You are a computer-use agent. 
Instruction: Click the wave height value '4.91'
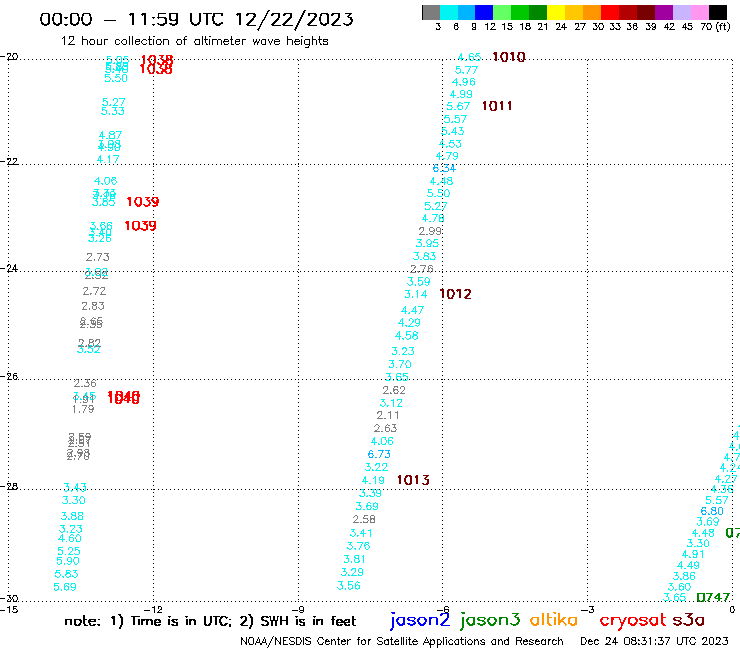tap(693, 555)
